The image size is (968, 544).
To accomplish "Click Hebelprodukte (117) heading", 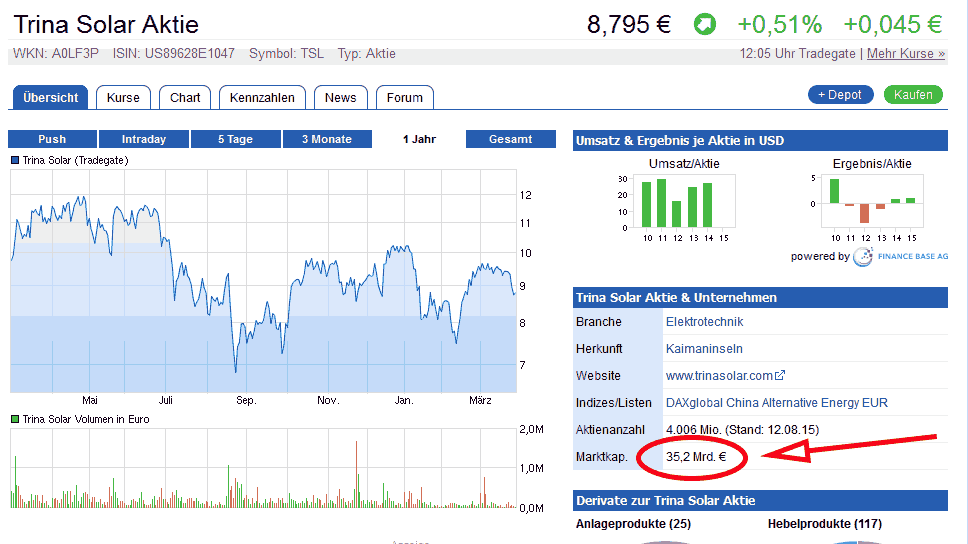I will [825, 524].
